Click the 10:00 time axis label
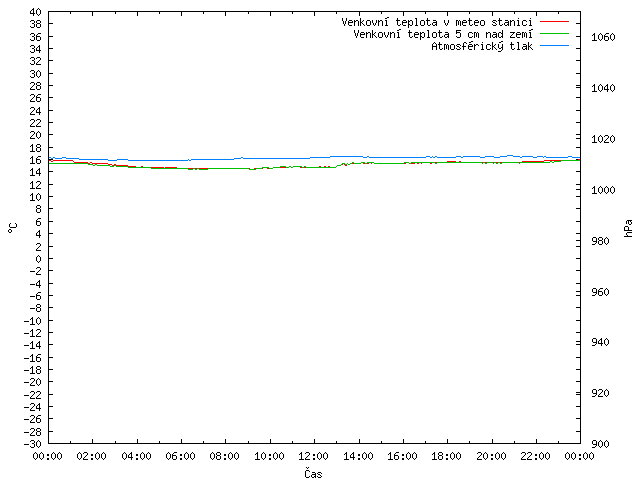 click(269, 456)
